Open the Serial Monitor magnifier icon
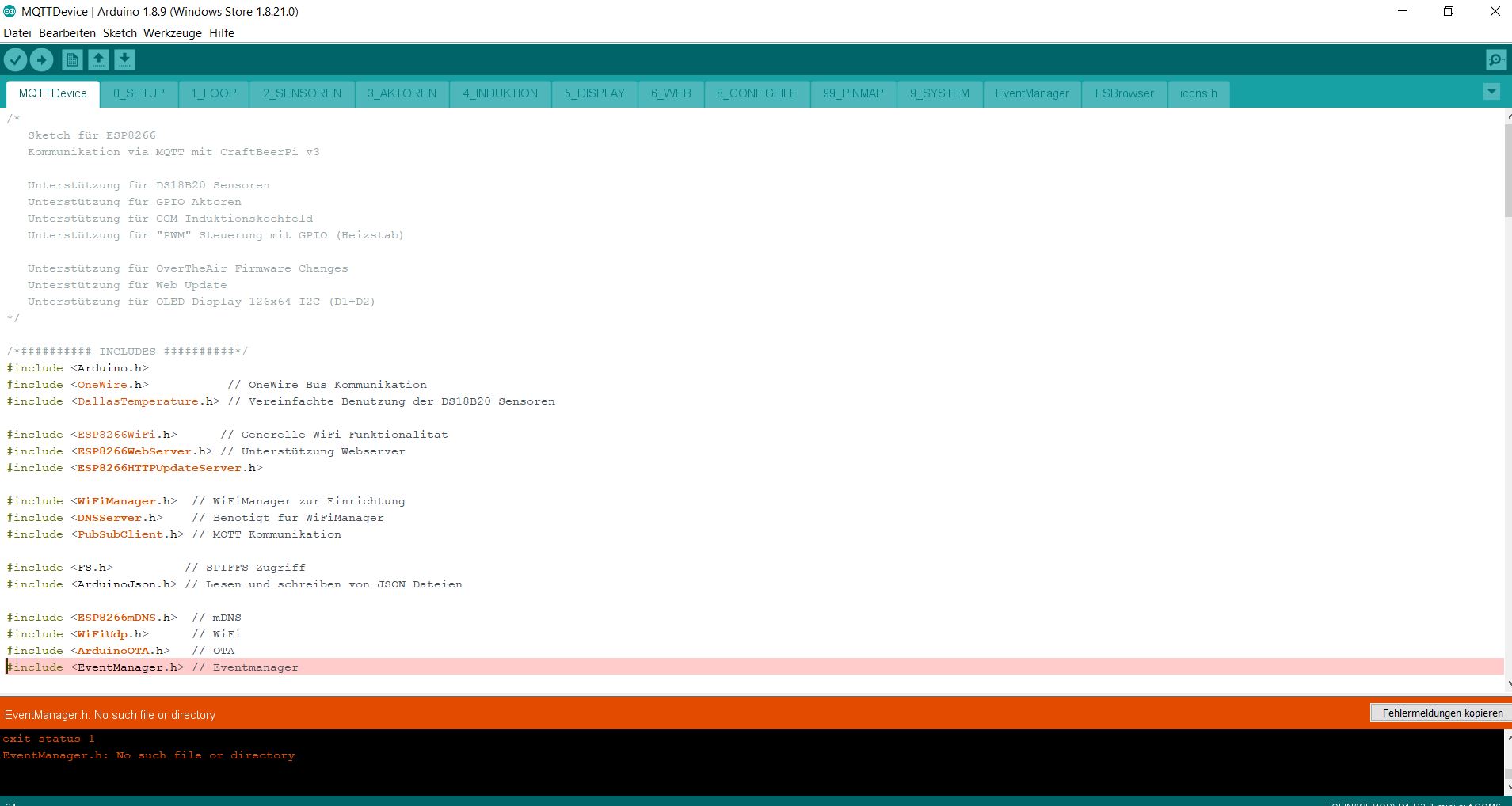1512x806 pixels. [1495, 59]
